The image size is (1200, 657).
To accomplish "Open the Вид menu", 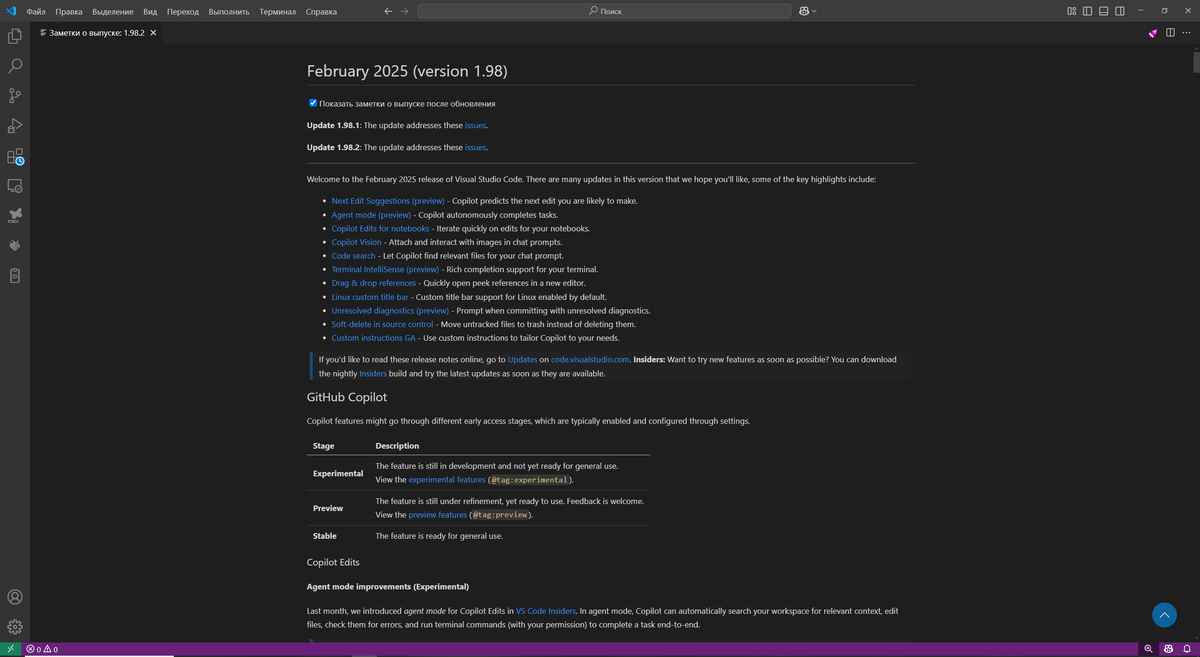I will [x=150, y=11].
